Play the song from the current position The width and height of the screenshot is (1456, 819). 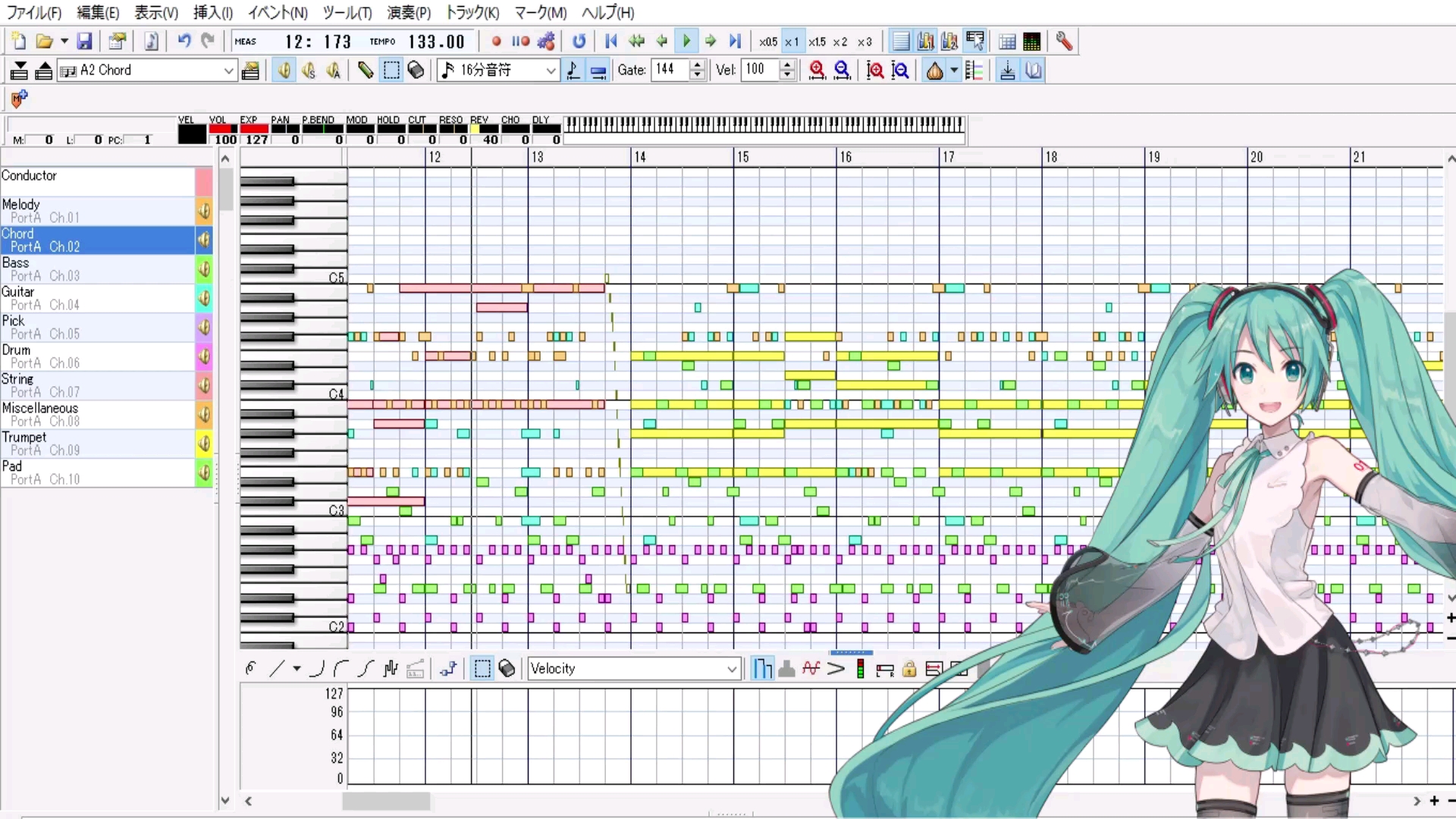686,42
